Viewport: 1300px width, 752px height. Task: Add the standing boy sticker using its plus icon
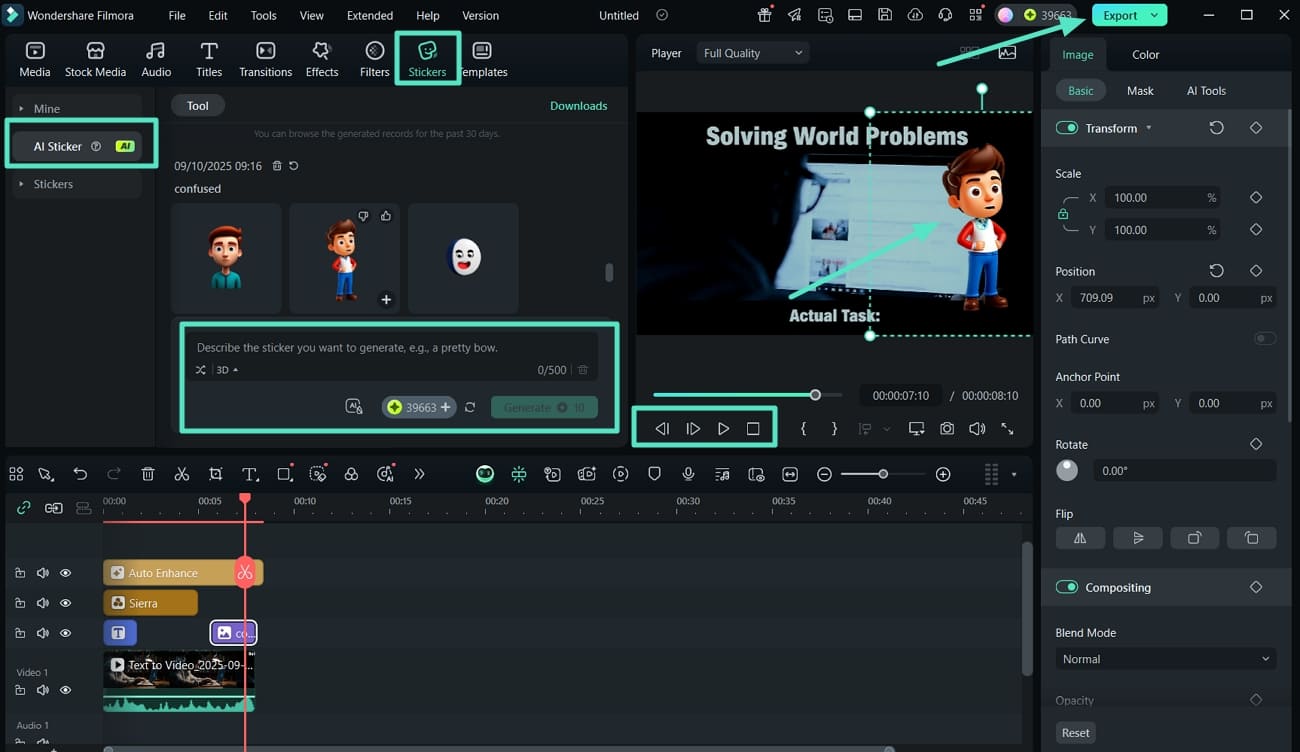pos(386,299)
